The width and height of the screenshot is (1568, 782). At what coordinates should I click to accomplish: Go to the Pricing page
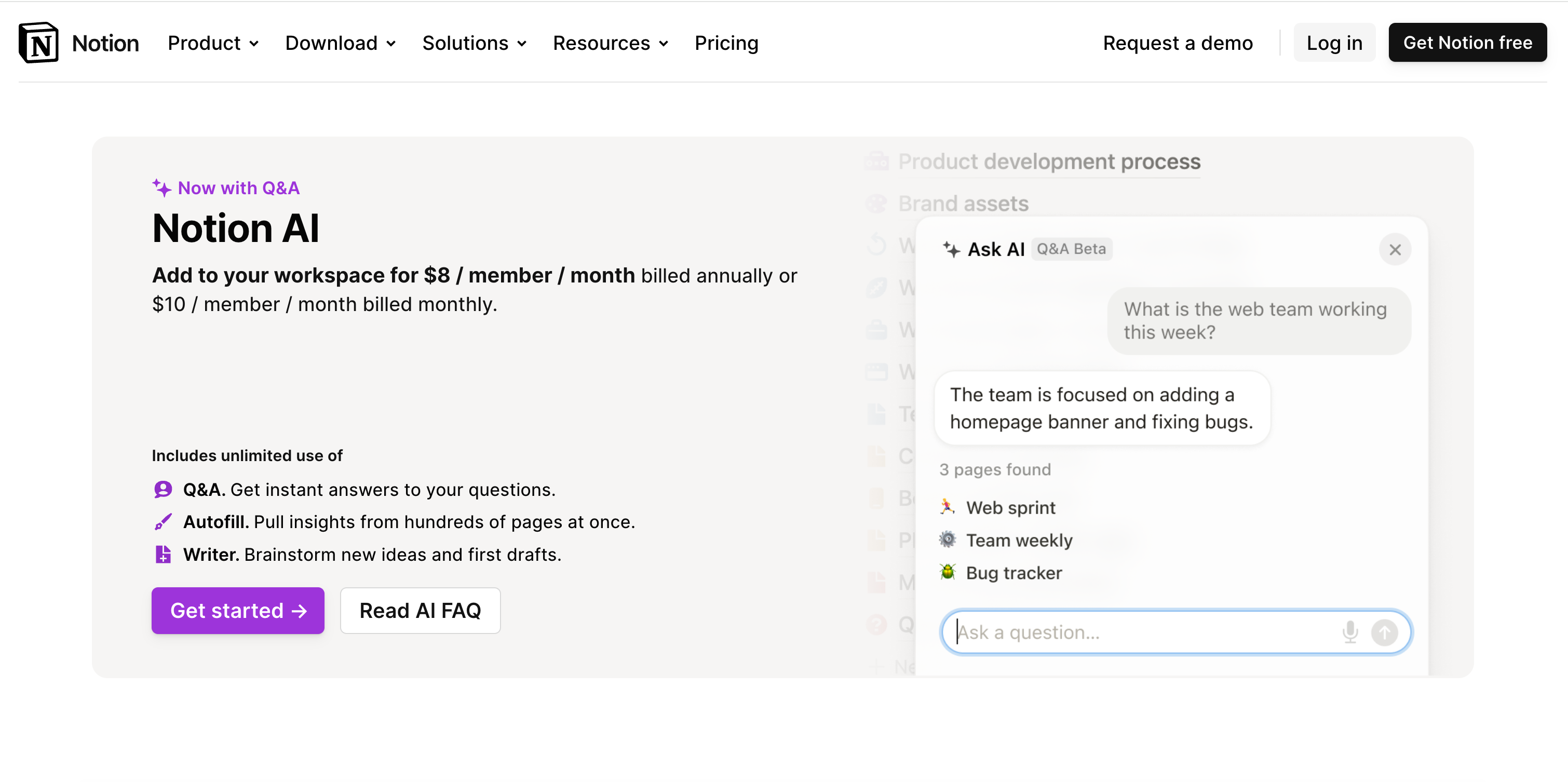click(726, 43)
